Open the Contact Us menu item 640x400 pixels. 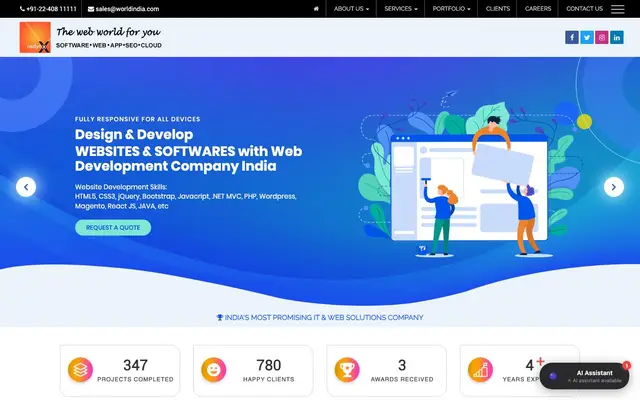584,9
